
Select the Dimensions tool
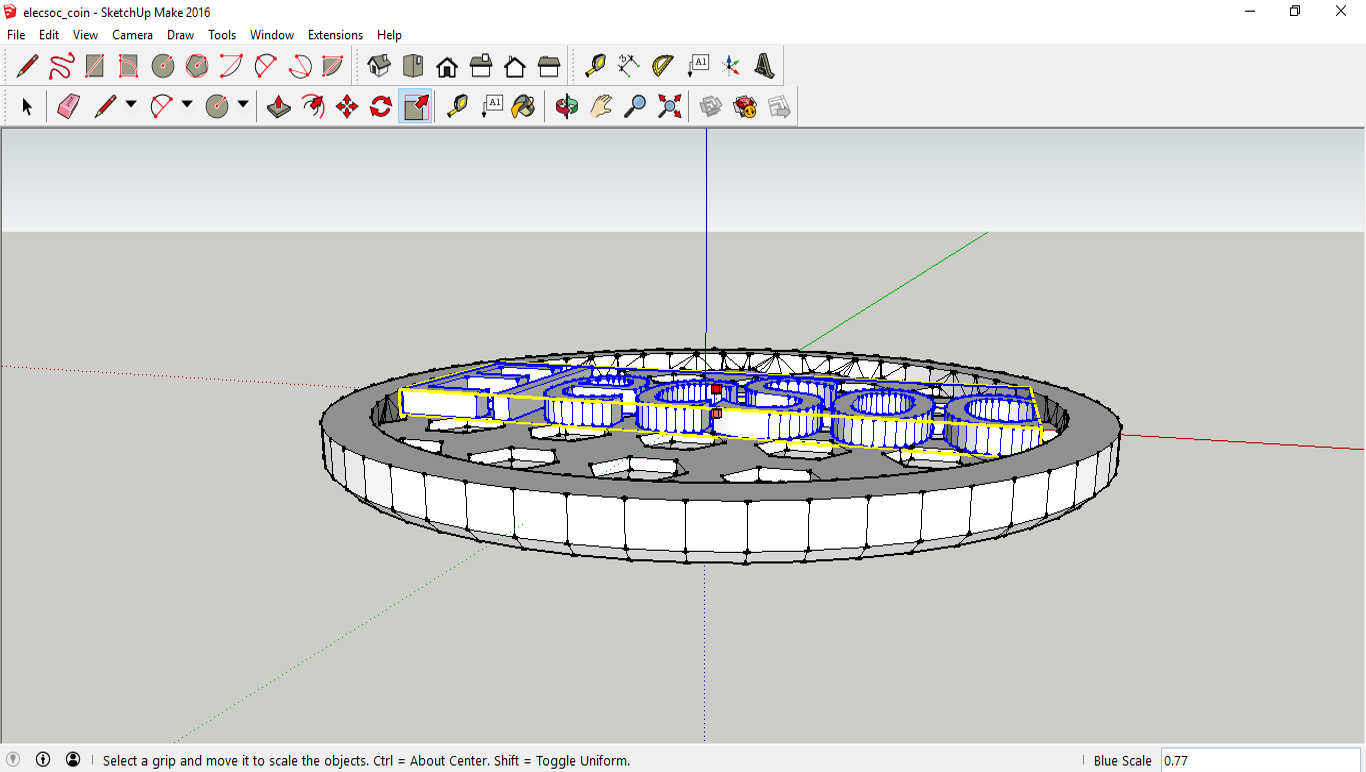click(x=629, y=67)
